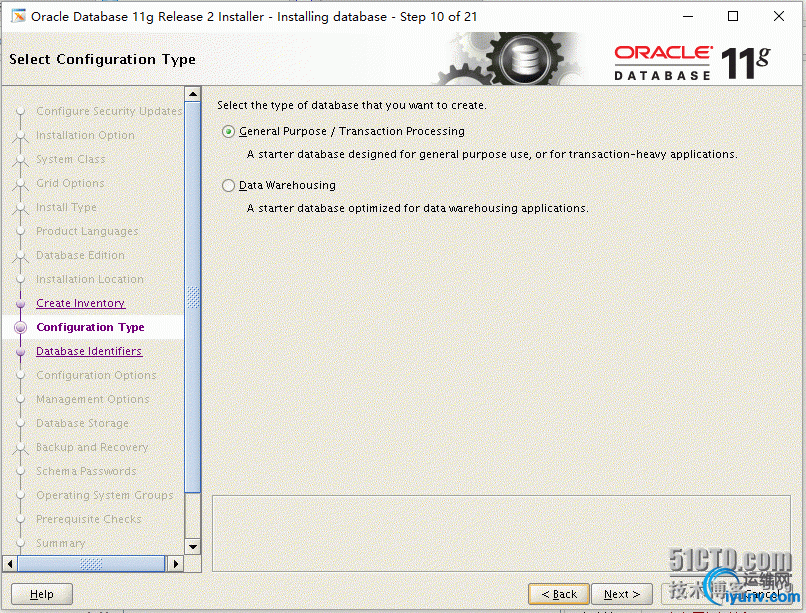This screenshot has height=613, width=806.
Task: Click the Prerequisite Checks step
Action: 88,519
